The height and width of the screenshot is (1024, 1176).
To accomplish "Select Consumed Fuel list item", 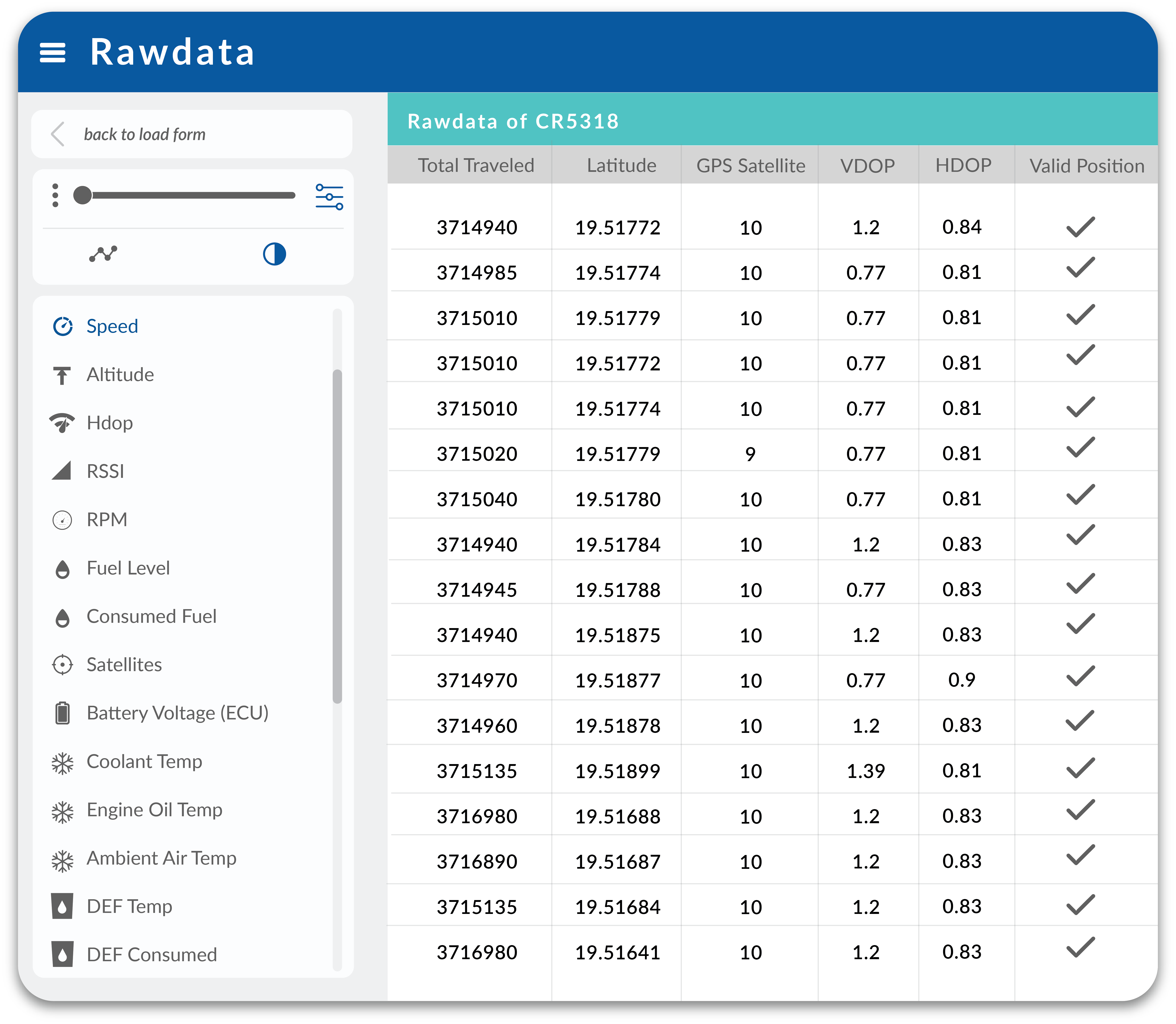I will [x=152, y=616].
